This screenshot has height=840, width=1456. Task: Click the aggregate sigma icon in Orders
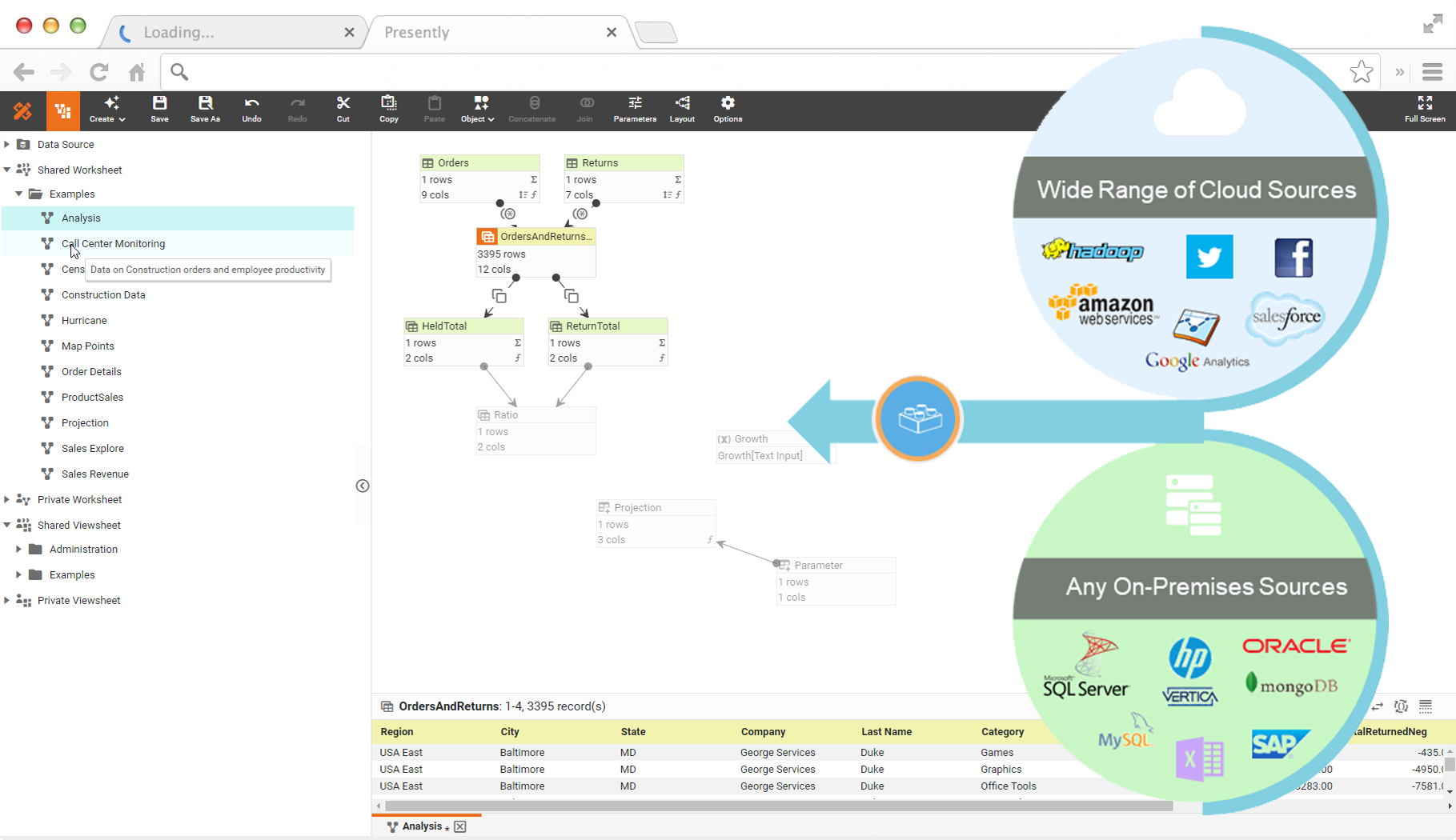(534, 180)
